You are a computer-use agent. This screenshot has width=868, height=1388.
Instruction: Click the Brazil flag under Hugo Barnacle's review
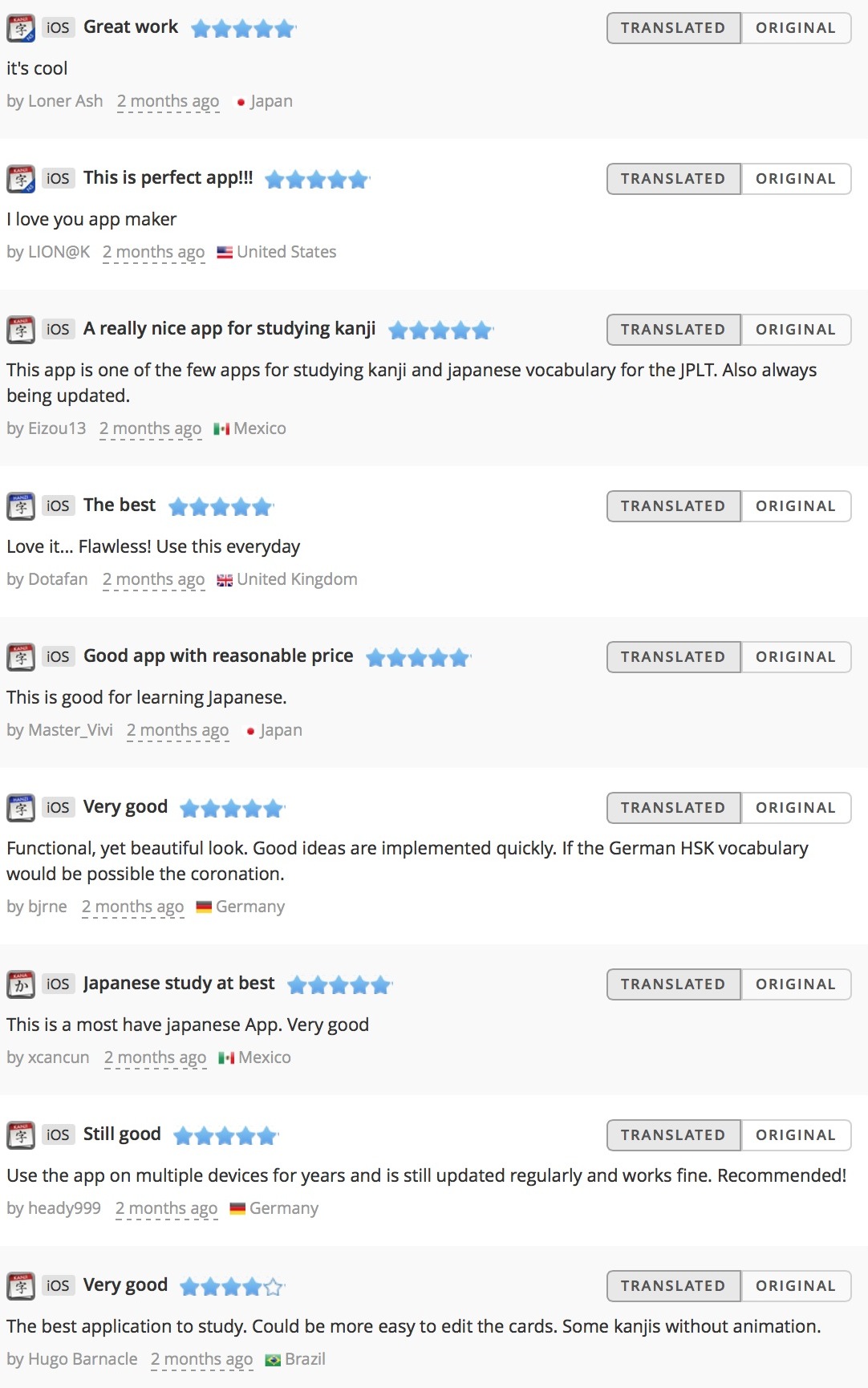coord(273,1360)
